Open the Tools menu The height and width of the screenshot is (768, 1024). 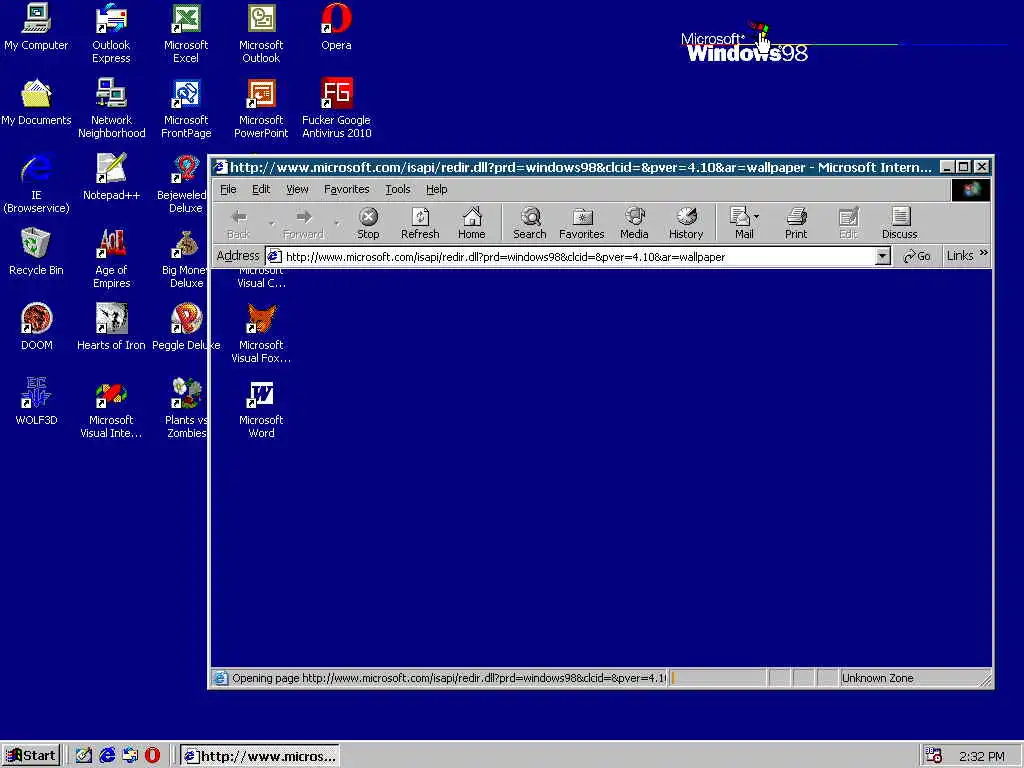398,189
